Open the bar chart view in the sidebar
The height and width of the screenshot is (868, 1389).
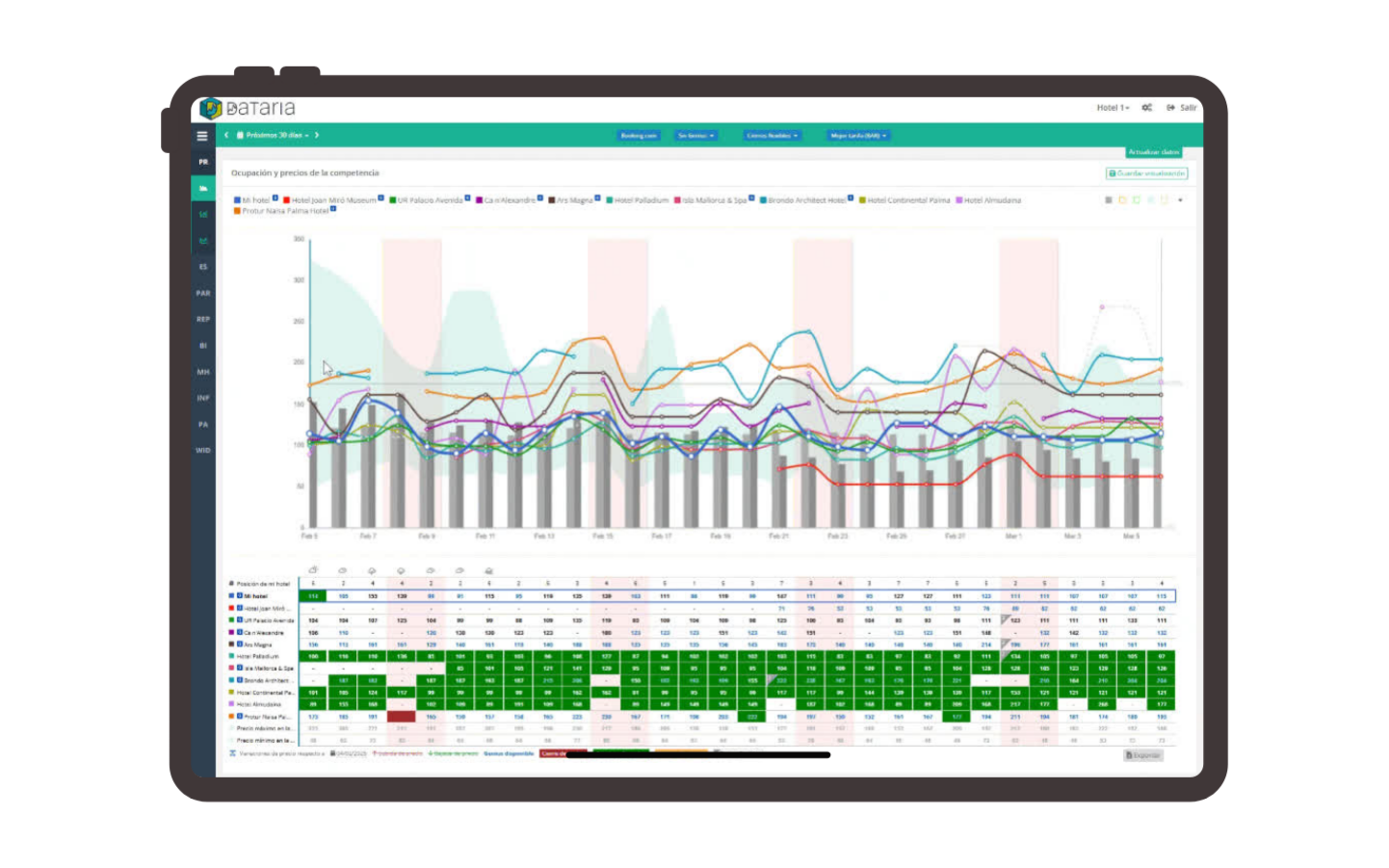pos(203,214)
